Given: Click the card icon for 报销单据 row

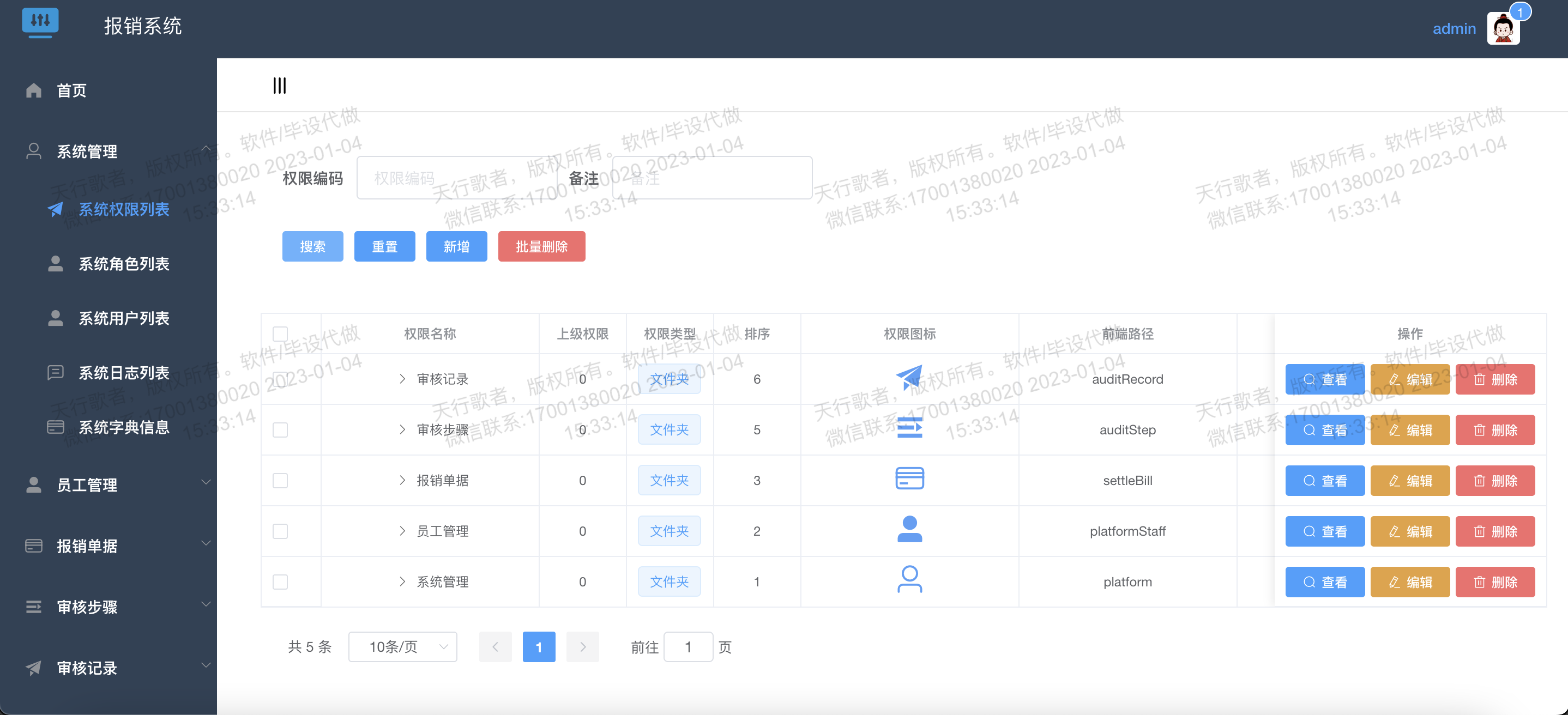Looking at the screenshot, I should 910,479.
